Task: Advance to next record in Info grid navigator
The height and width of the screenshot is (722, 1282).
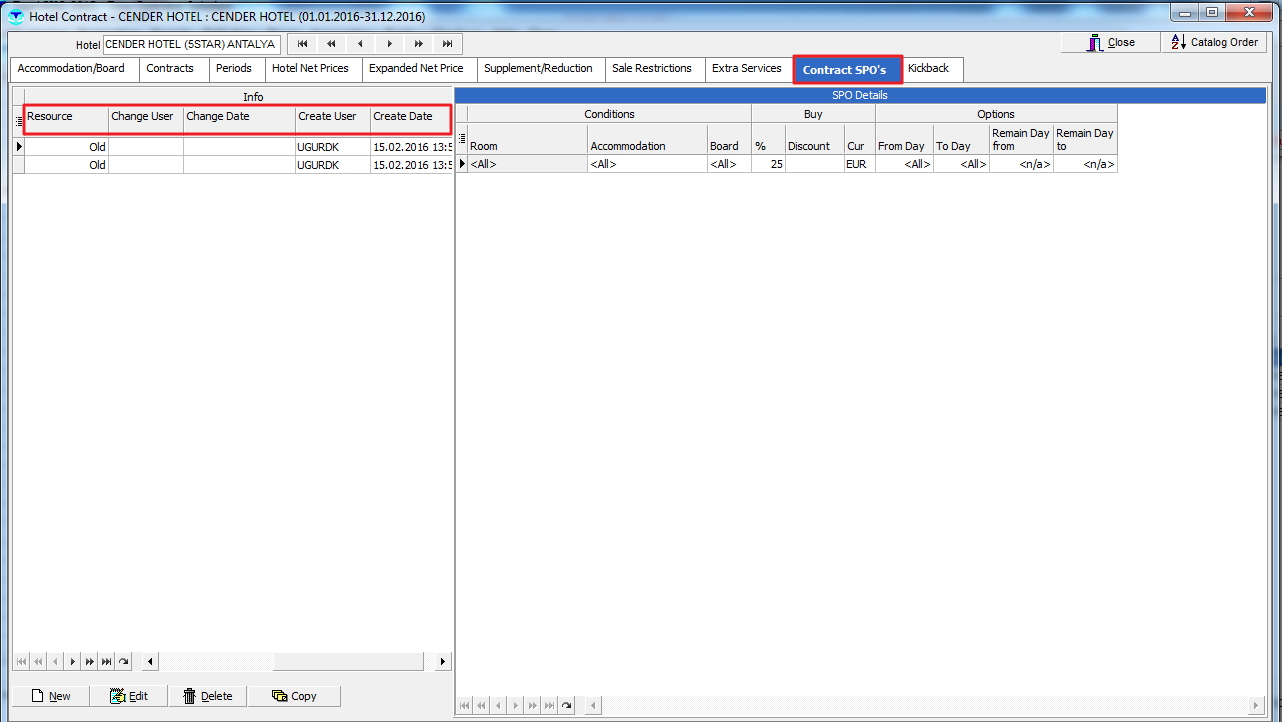Action: point(72,662)
